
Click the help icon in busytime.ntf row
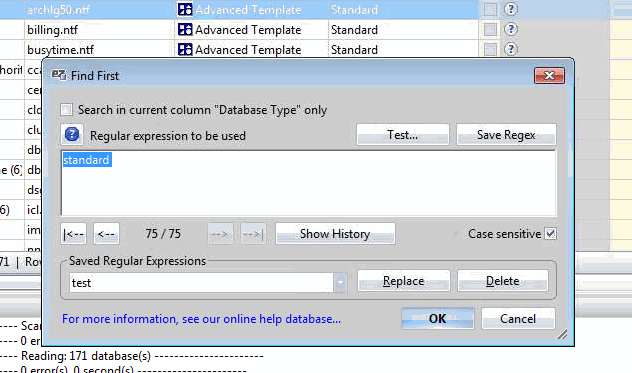pos(510,49)
